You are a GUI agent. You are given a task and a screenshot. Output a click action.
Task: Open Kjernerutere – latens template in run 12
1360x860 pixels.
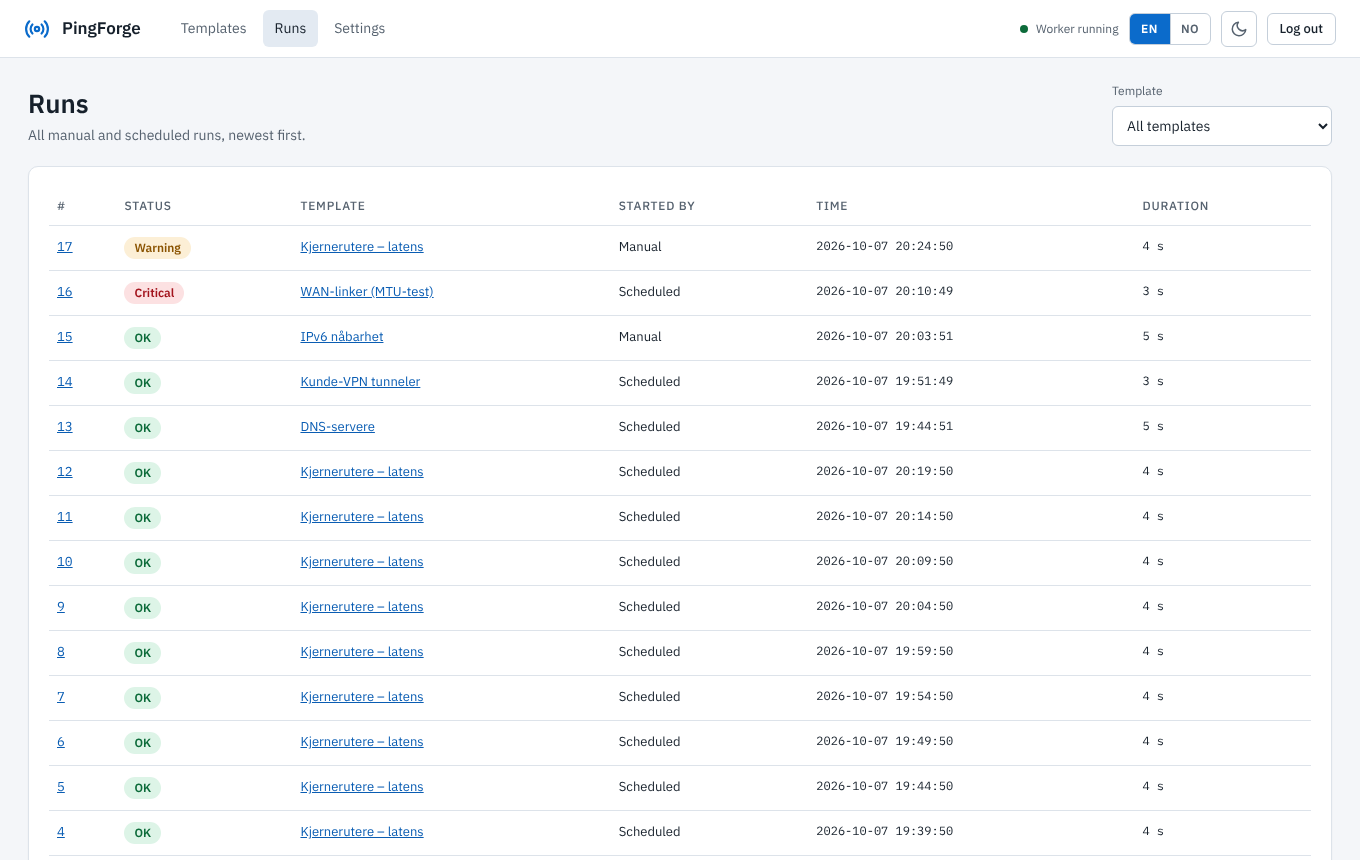point(362,472)
